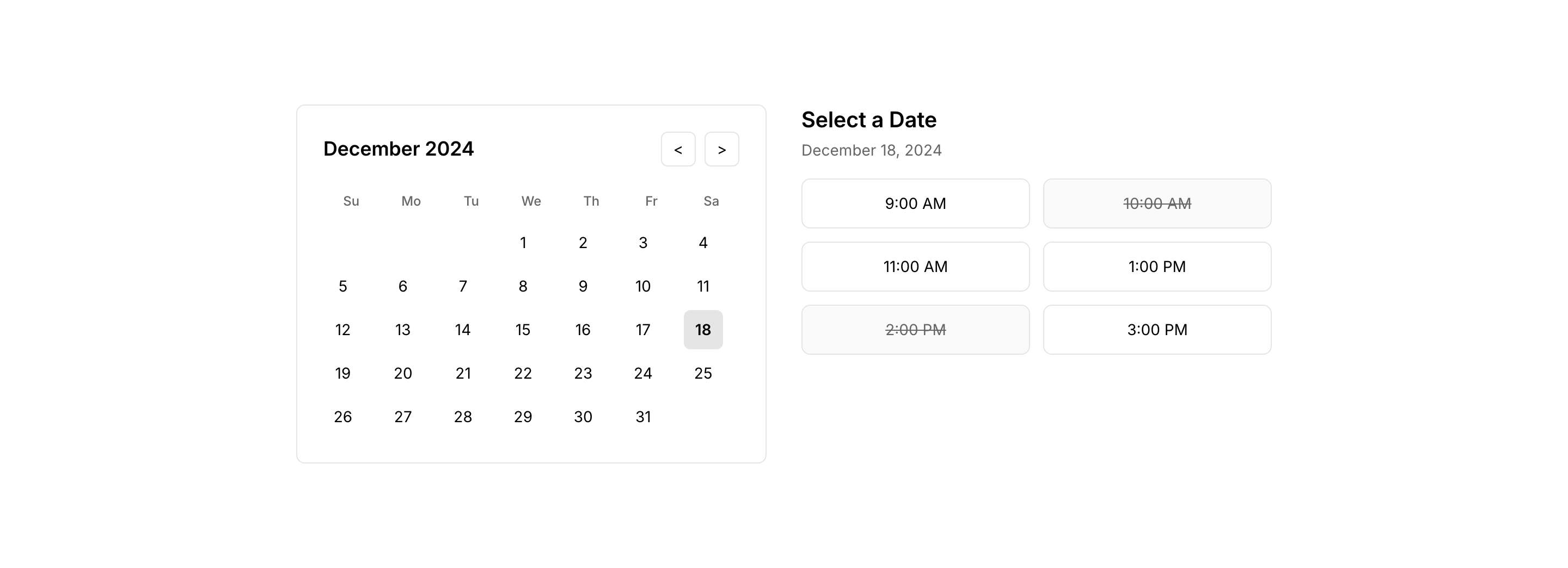Book the 3:00 PM time slot

click(1156, 330)
